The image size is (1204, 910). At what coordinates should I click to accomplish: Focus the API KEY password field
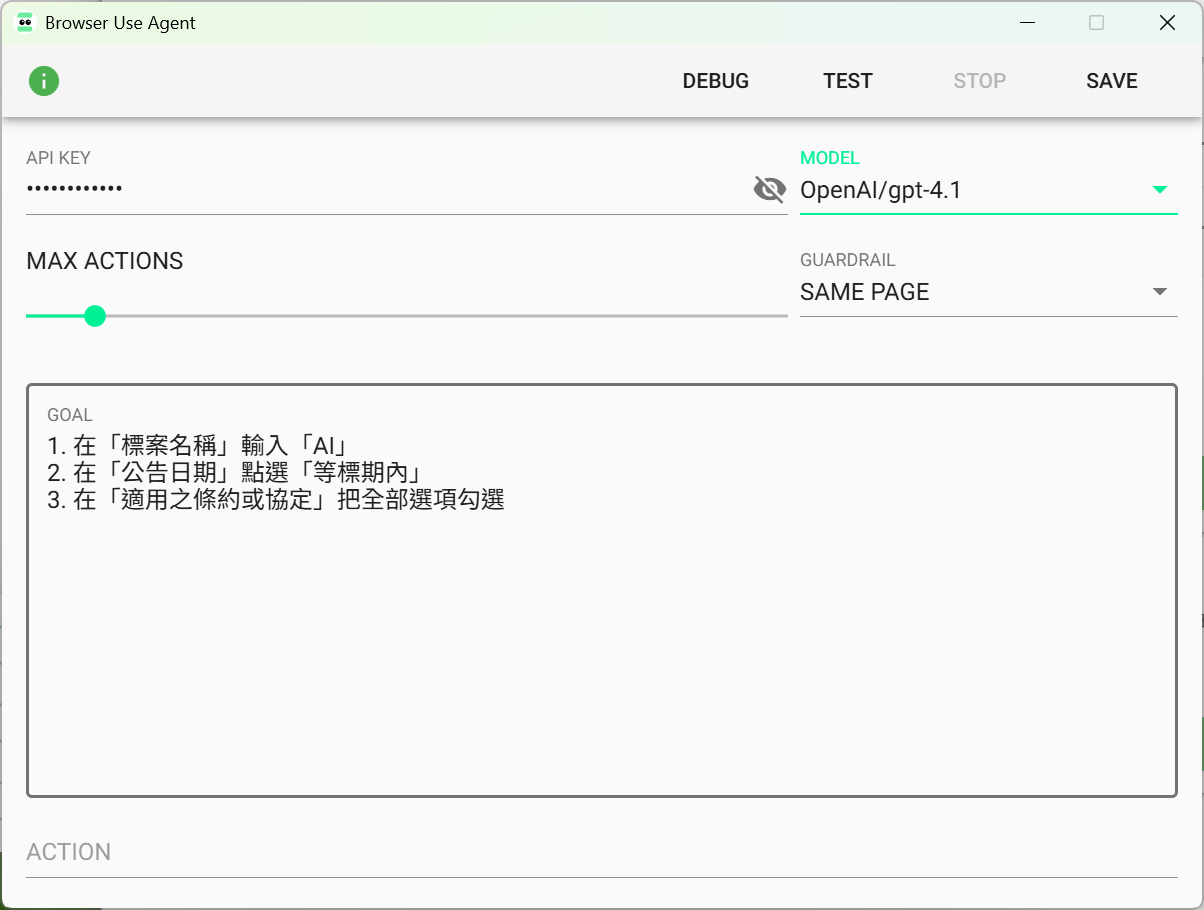(x=380, y=189)
